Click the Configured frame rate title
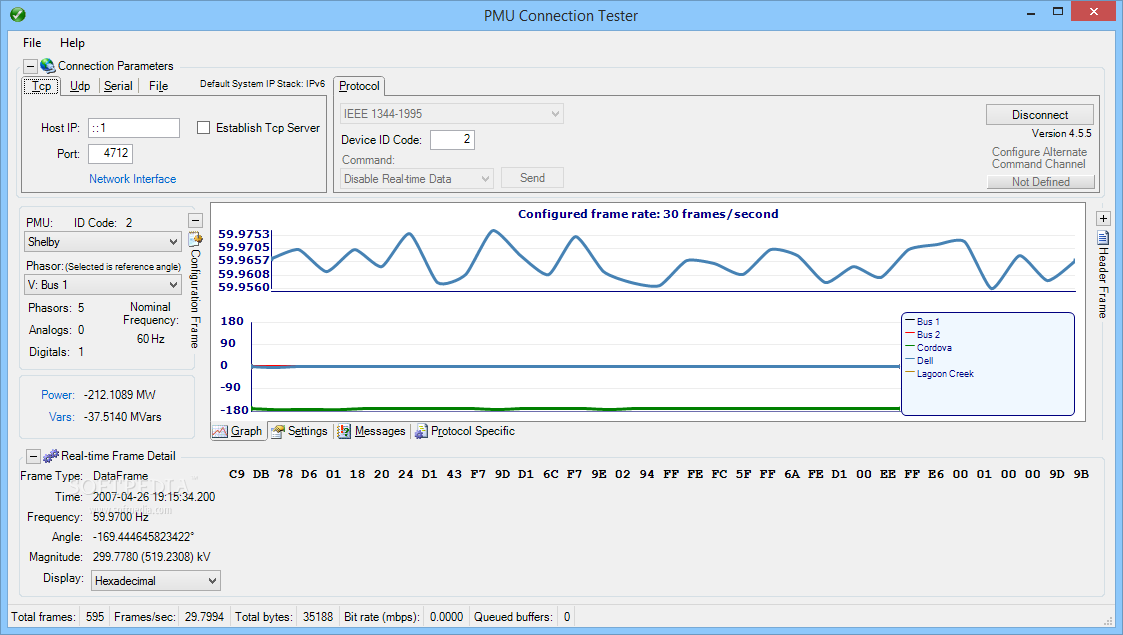The width and height of the screenshot is (1123, 635). pyautogui.click(x=648, y=214)
